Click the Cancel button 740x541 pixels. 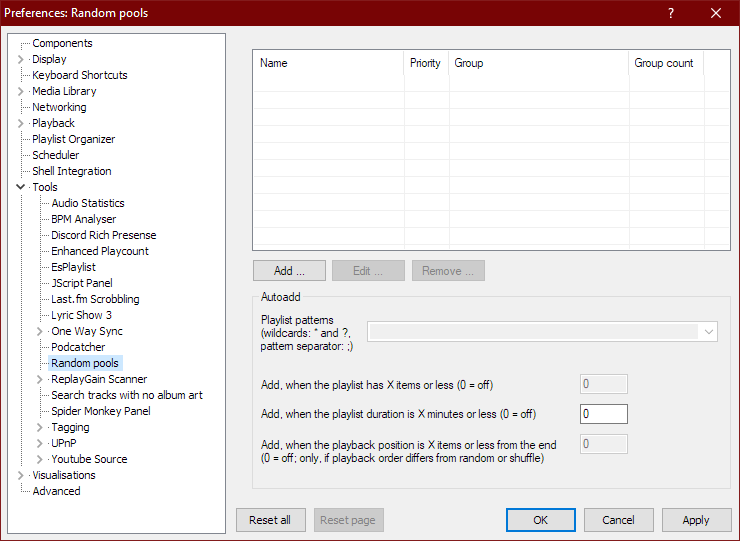618,520
